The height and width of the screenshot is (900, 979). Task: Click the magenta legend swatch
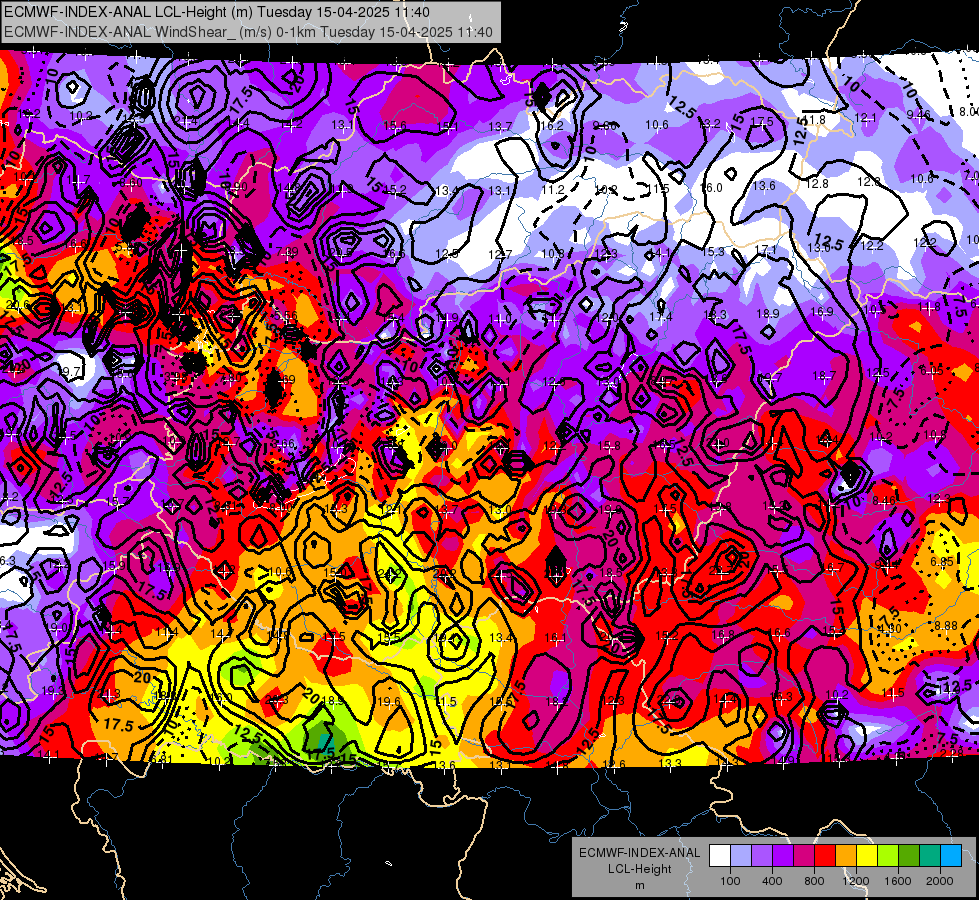(x=804, y=856)
